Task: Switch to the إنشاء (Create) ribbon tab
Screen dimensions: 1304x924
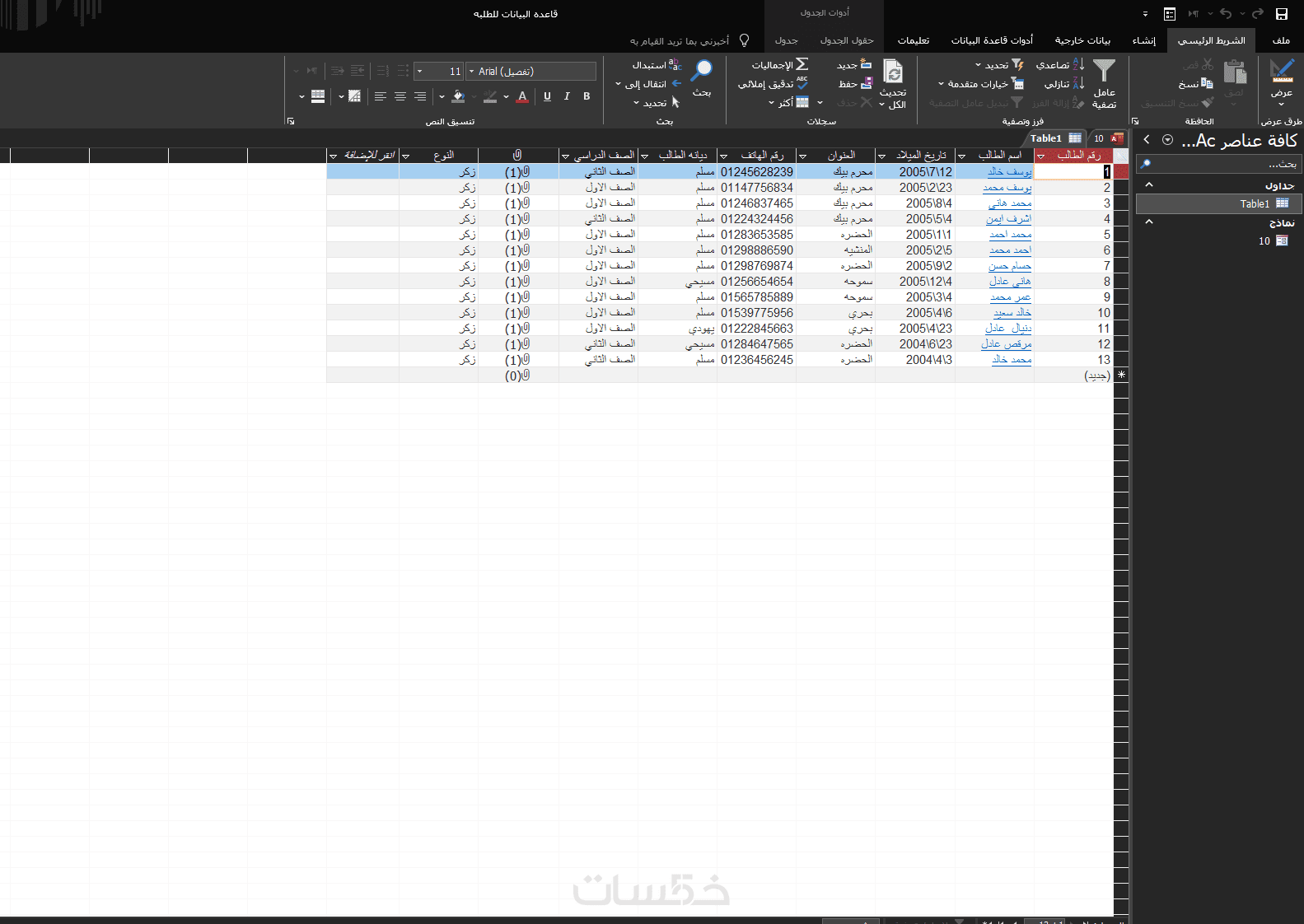Action: coord(1143,40)
